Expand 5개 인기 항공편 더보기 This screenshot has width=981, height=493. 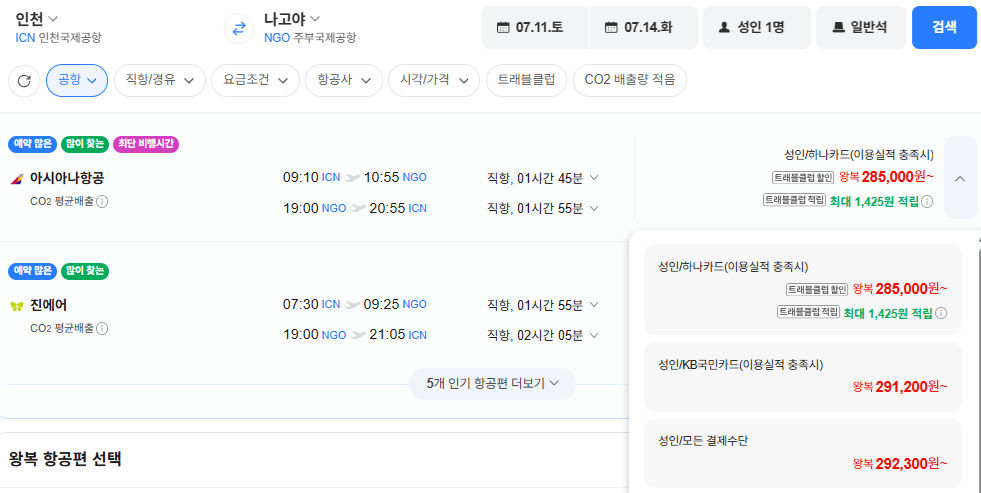pyautogui.click(x=492, y=384)
